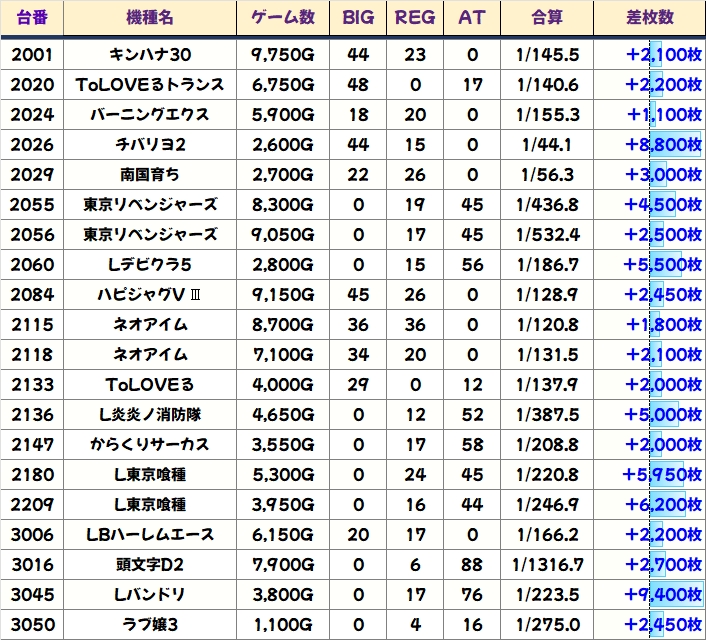Click the 差枚数 column header
Screen dimensions: 706x640
(x=649, y=18)
